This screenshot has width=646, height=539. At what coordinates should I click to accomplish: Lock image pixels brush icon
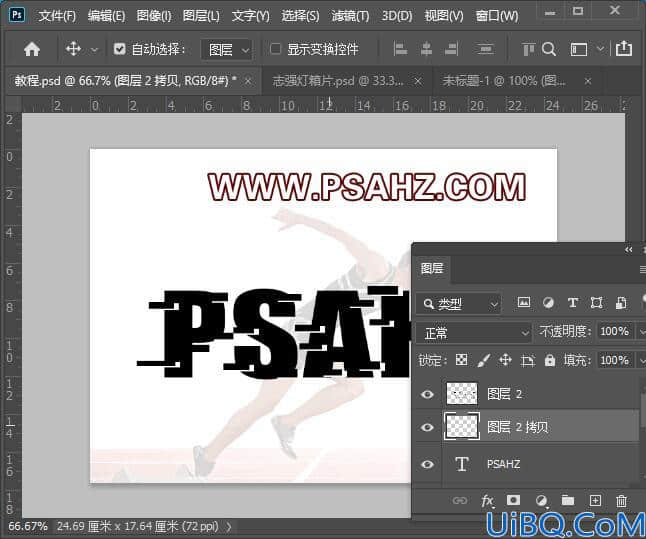point(484,361)
